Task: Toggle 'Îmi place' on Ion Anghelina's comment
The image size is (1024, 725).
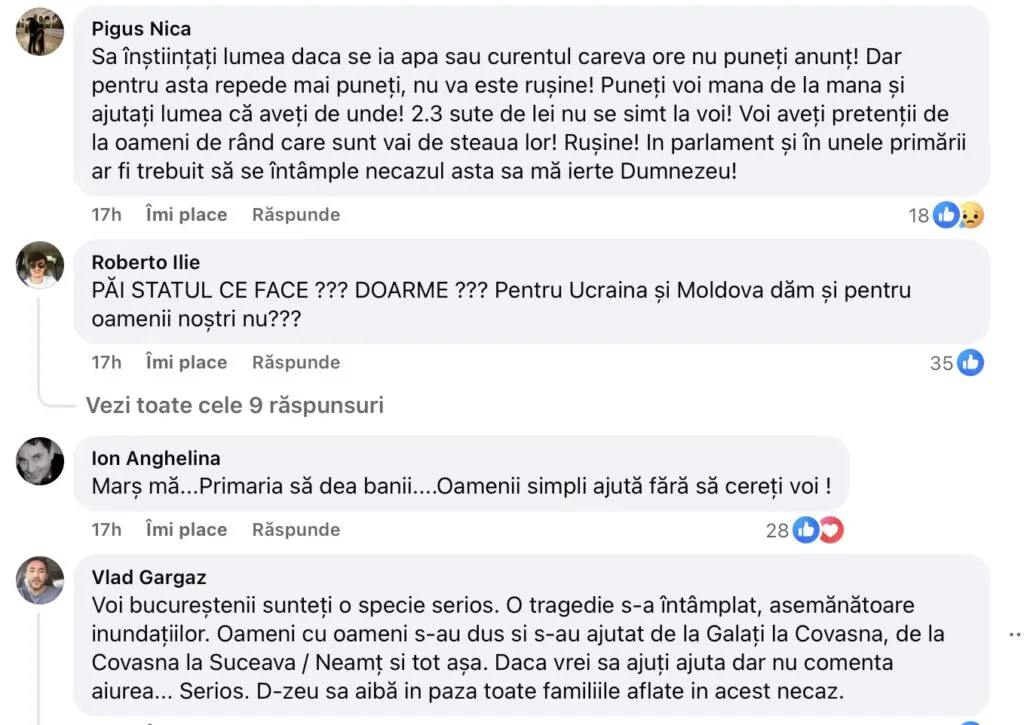Action: pos(186,529)
